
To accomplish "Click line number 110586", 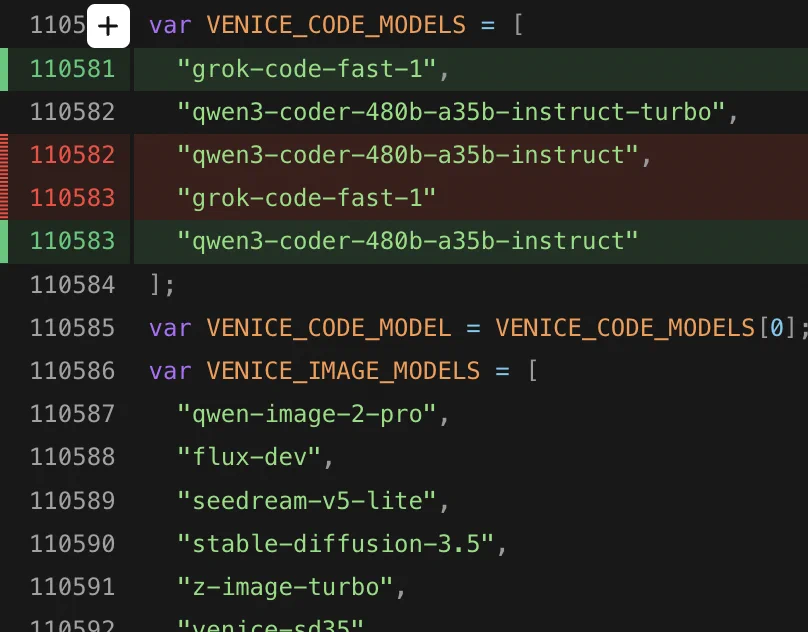I will coord(72,371).
